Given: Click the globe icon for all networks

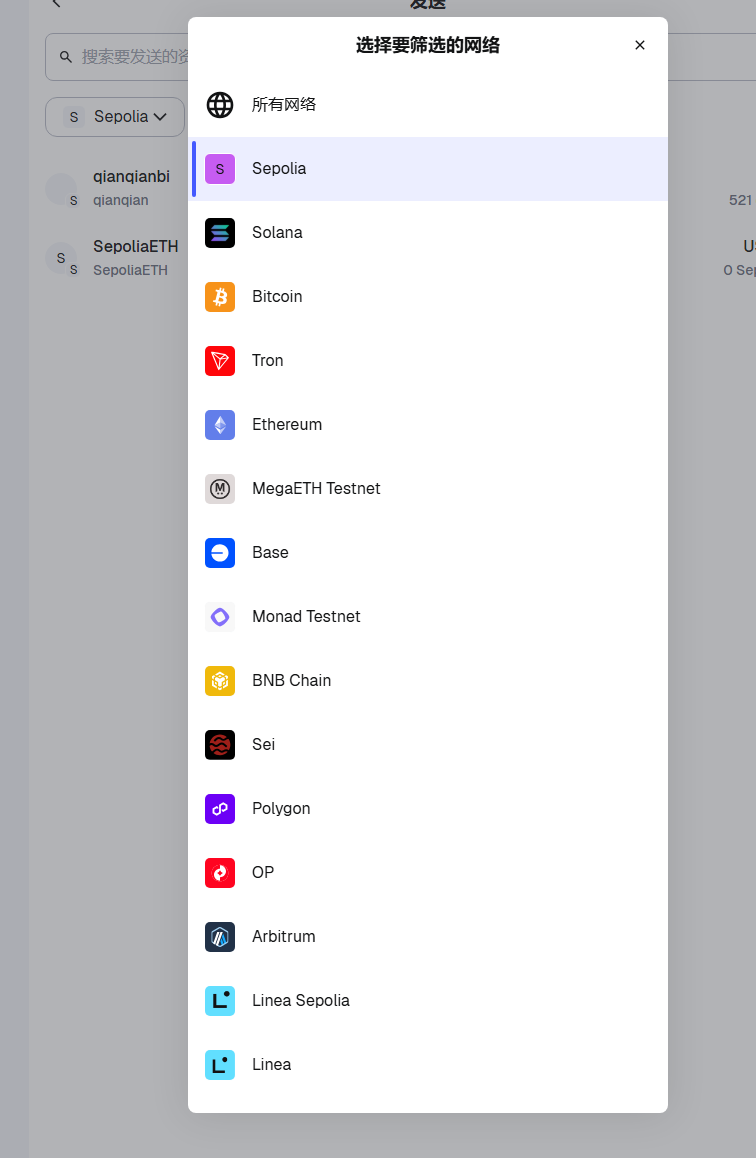Looking at the screenshot, I should [x=220, y=105].
